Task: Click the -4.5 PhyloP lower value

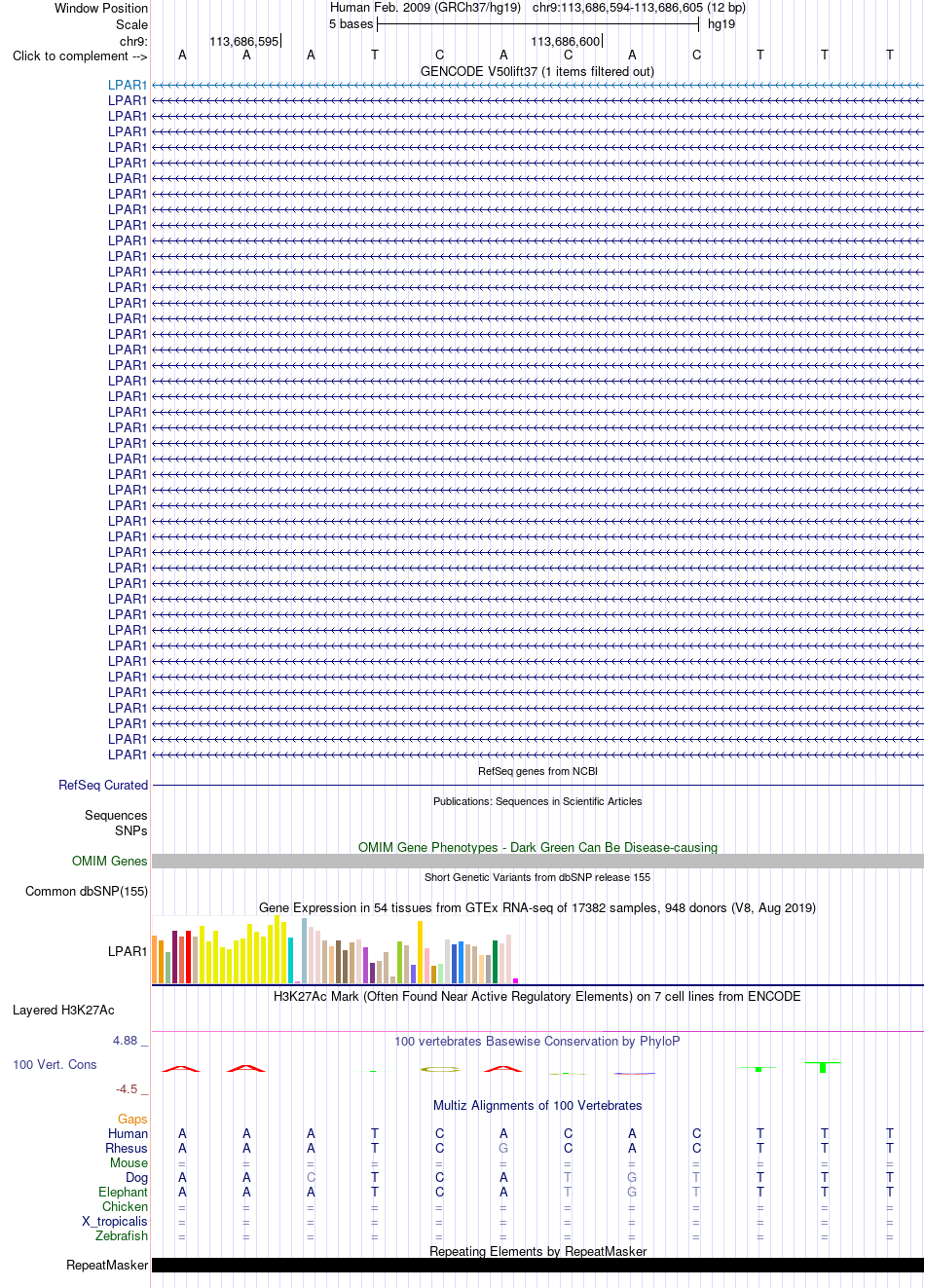Action: (x=127, y=1089)
